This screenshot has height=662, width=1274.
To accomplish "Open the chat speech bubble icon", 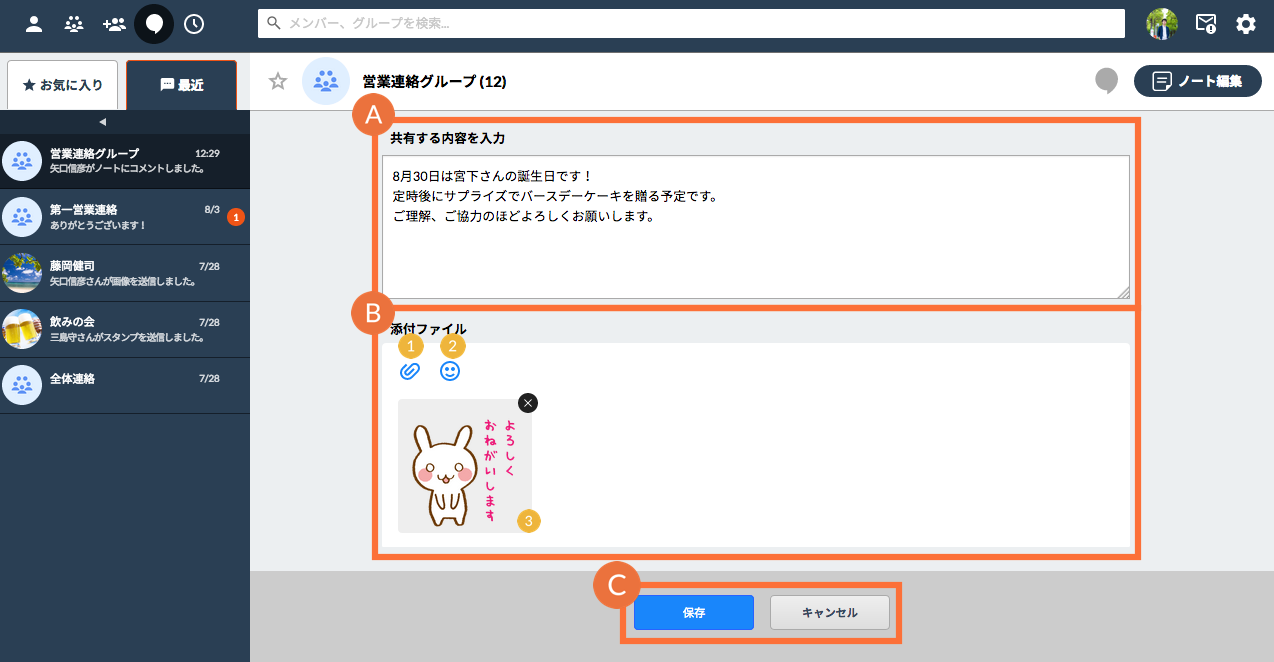I will [154, 24].
